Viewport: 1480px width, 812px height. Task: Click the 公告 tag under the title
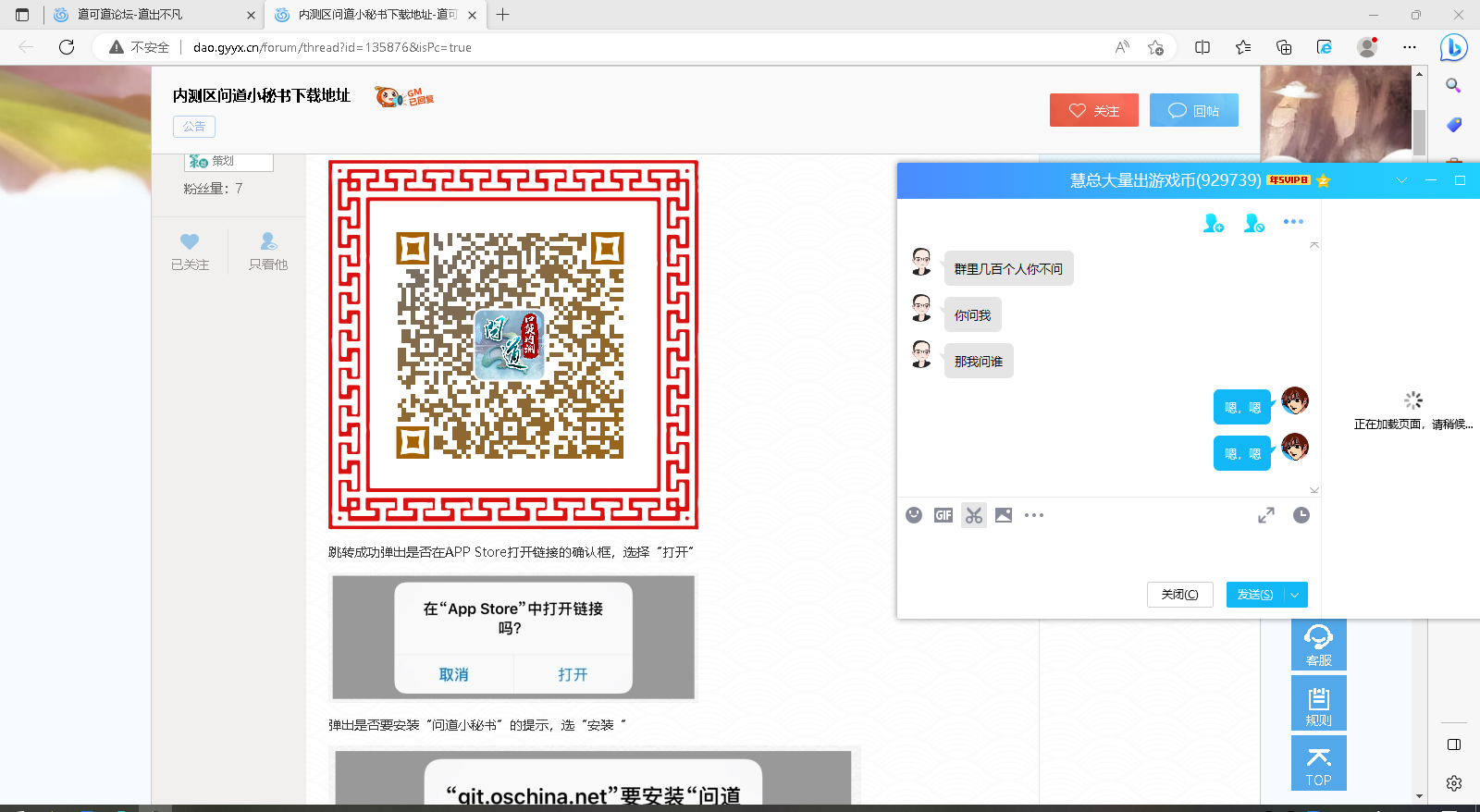click(194, 127)
